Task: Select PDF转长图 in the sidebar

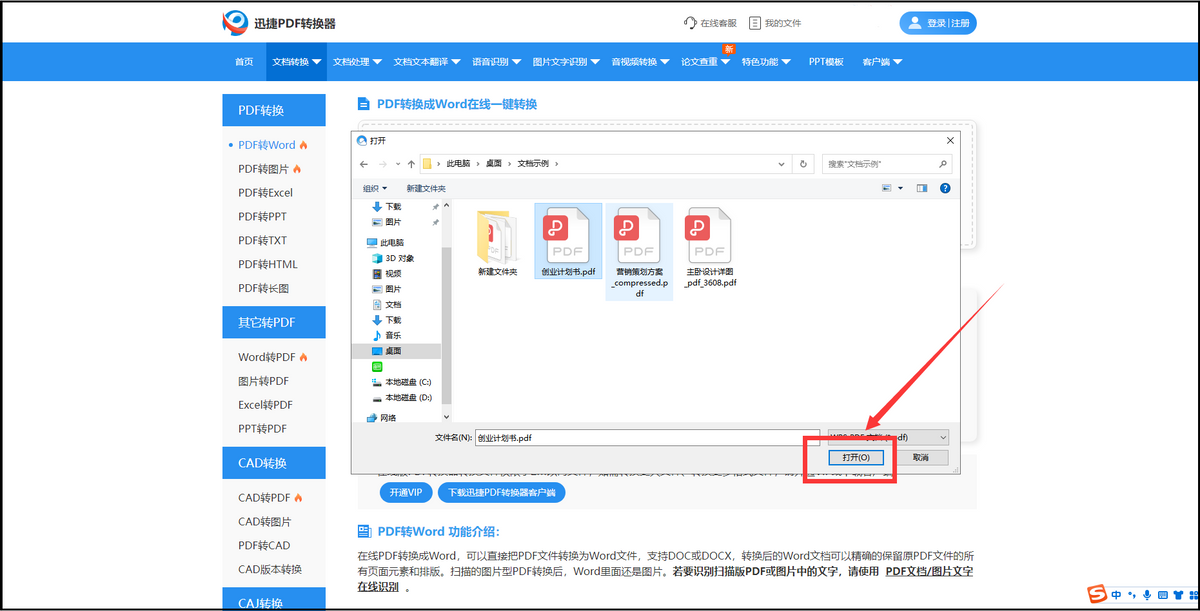Action: tap(263, 289)
